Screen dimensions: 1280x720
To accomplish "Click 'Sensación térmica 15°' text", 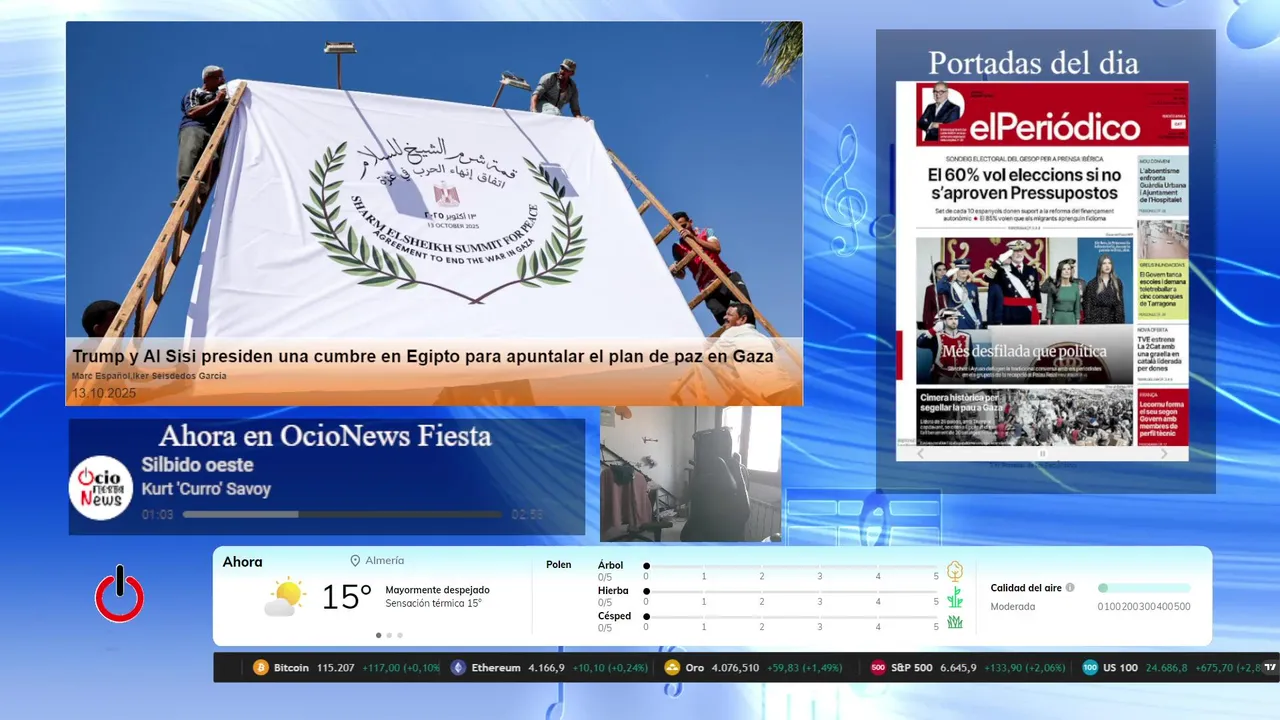I will pyautogui.click(x=433, y=603).
